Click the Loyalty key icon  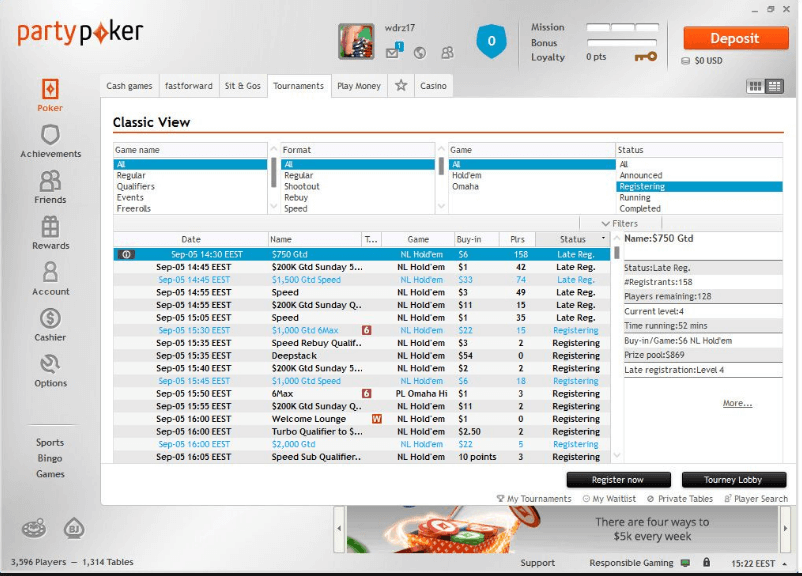[646, 57]
